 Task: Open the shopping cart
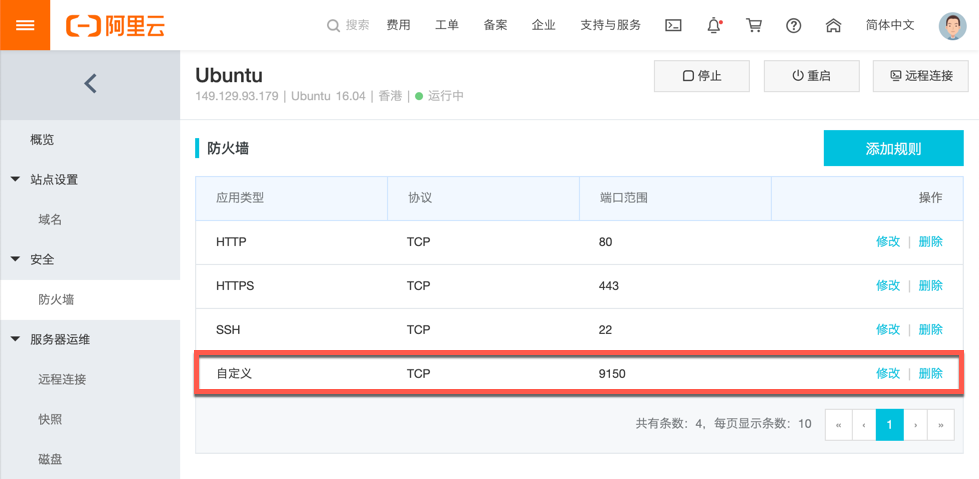click(754, 26)
